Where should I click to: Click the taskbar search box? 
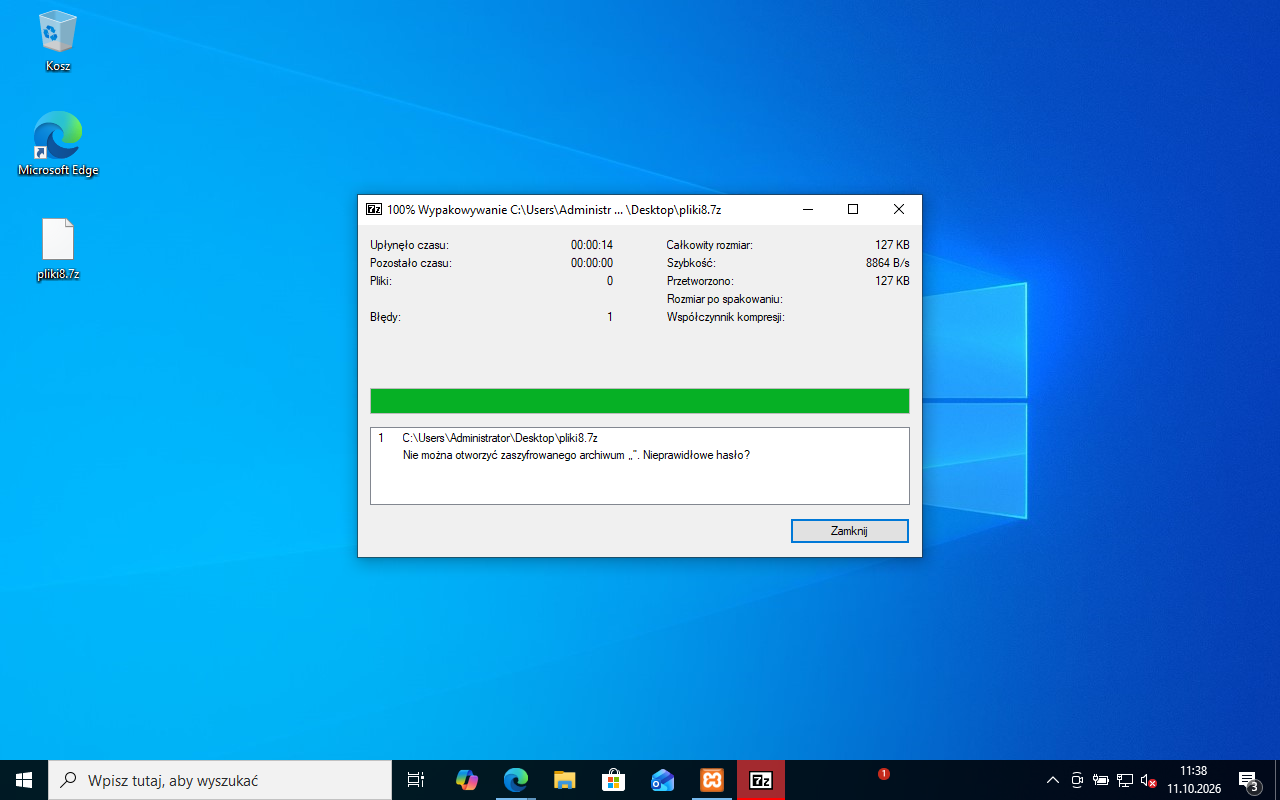click(220, 780)
